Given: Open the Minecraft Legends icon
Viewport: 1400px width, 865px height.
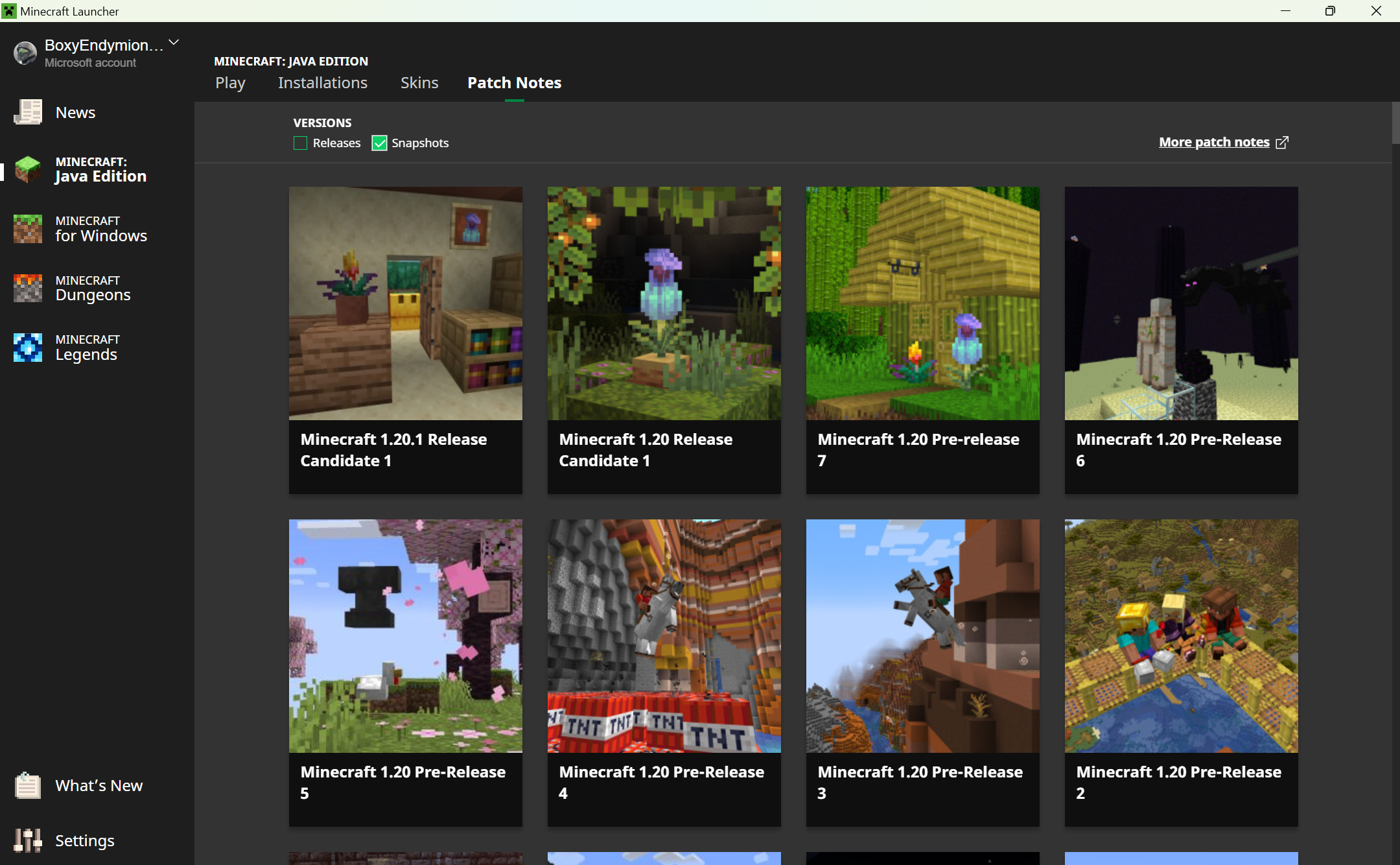Looking at the screenshot, I should click(28, 348).
